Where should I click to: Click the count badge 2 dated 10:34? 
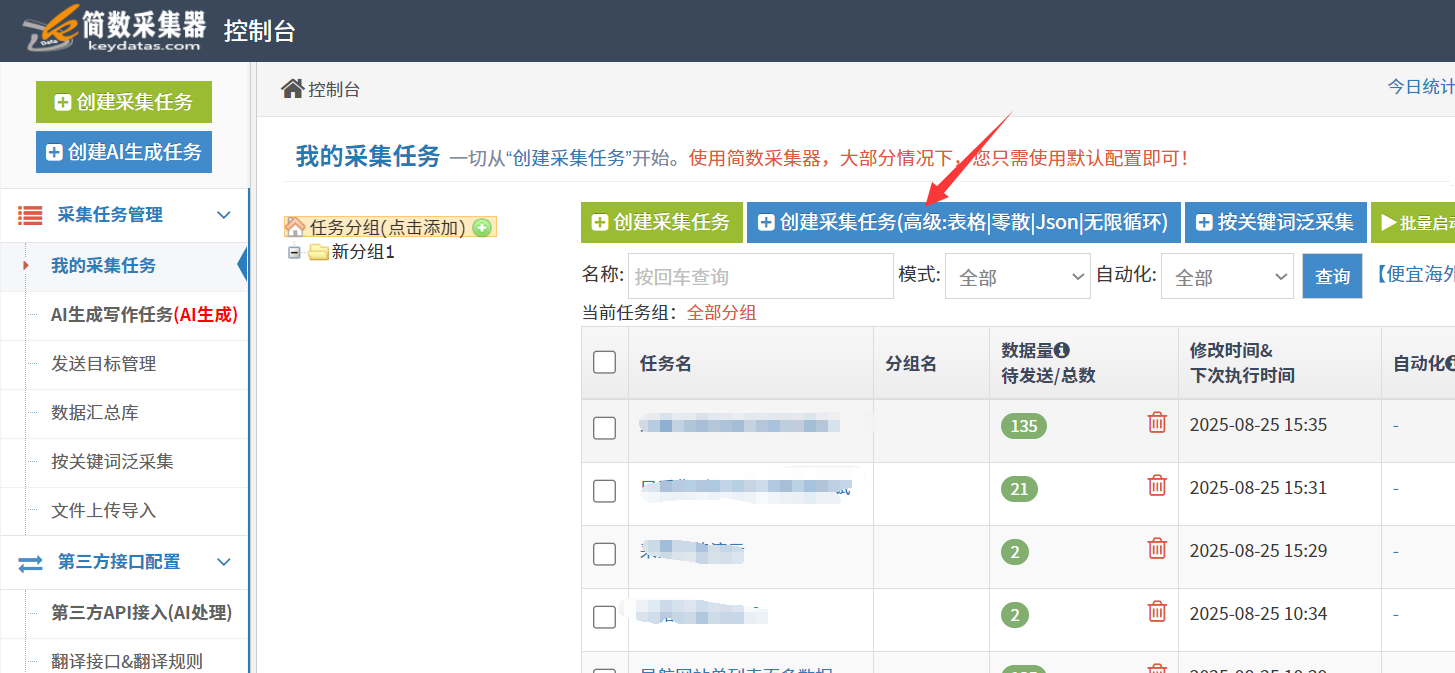point(1014,615)
